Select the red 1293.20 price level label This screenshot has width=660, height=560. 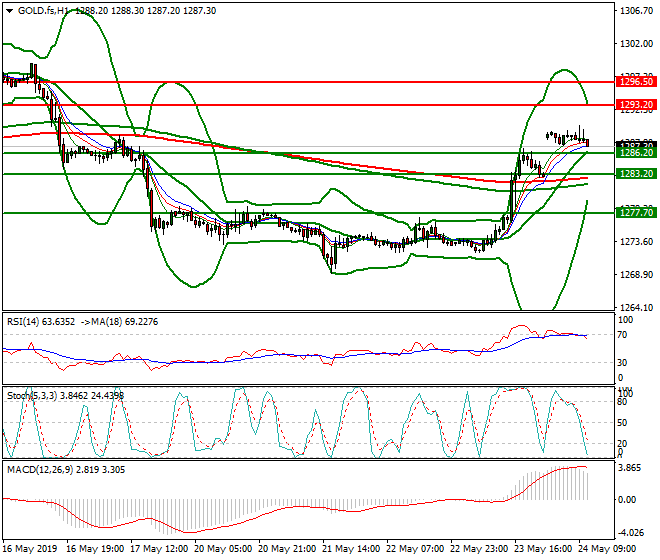pos(636,104)
